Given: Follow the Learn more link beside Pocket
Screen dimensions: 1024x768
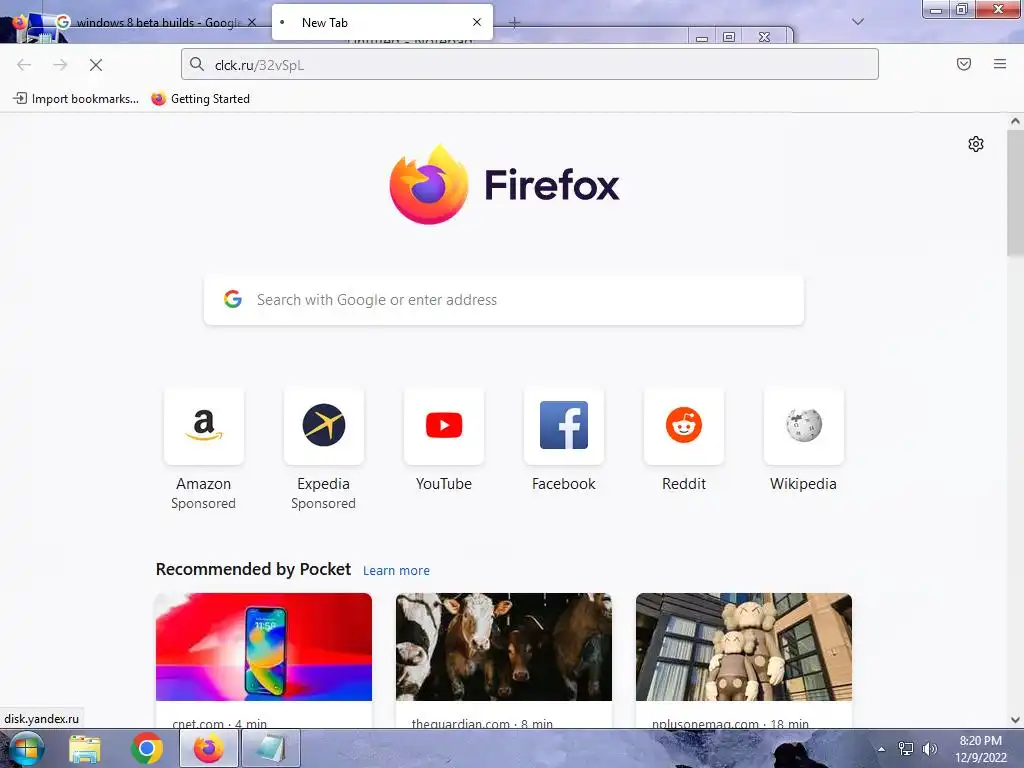Looking at the screenshot, I should pos(396,571).
